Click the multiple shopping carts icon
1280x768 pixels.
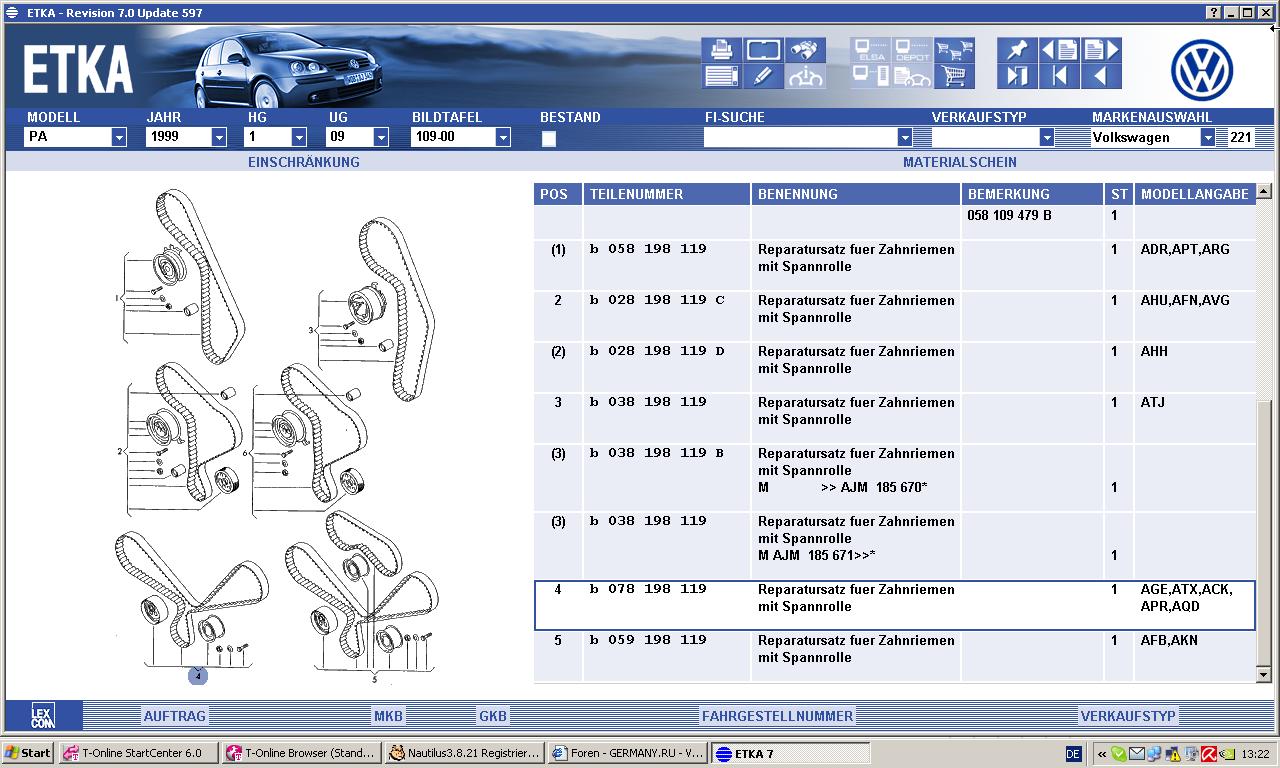point(954,50)
